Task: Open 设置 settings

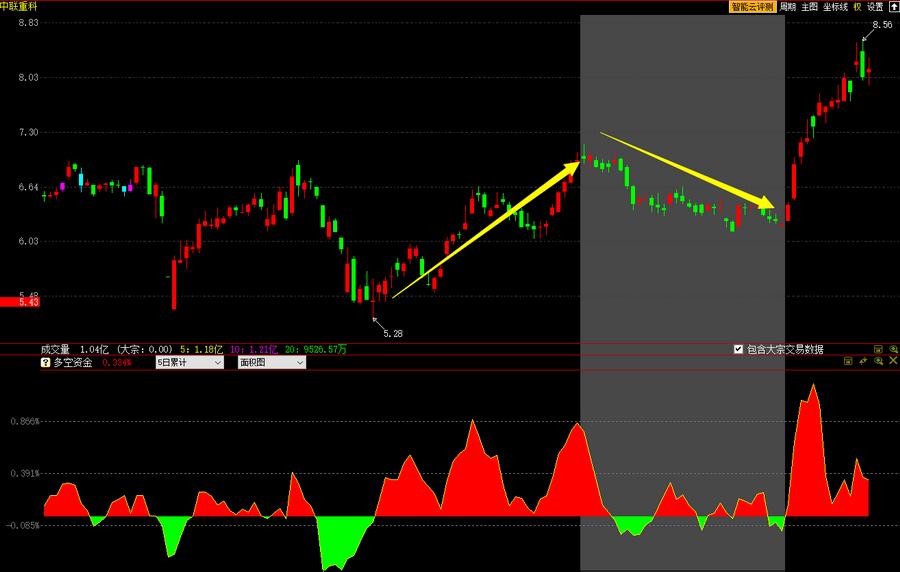Action: coord(875,6)
